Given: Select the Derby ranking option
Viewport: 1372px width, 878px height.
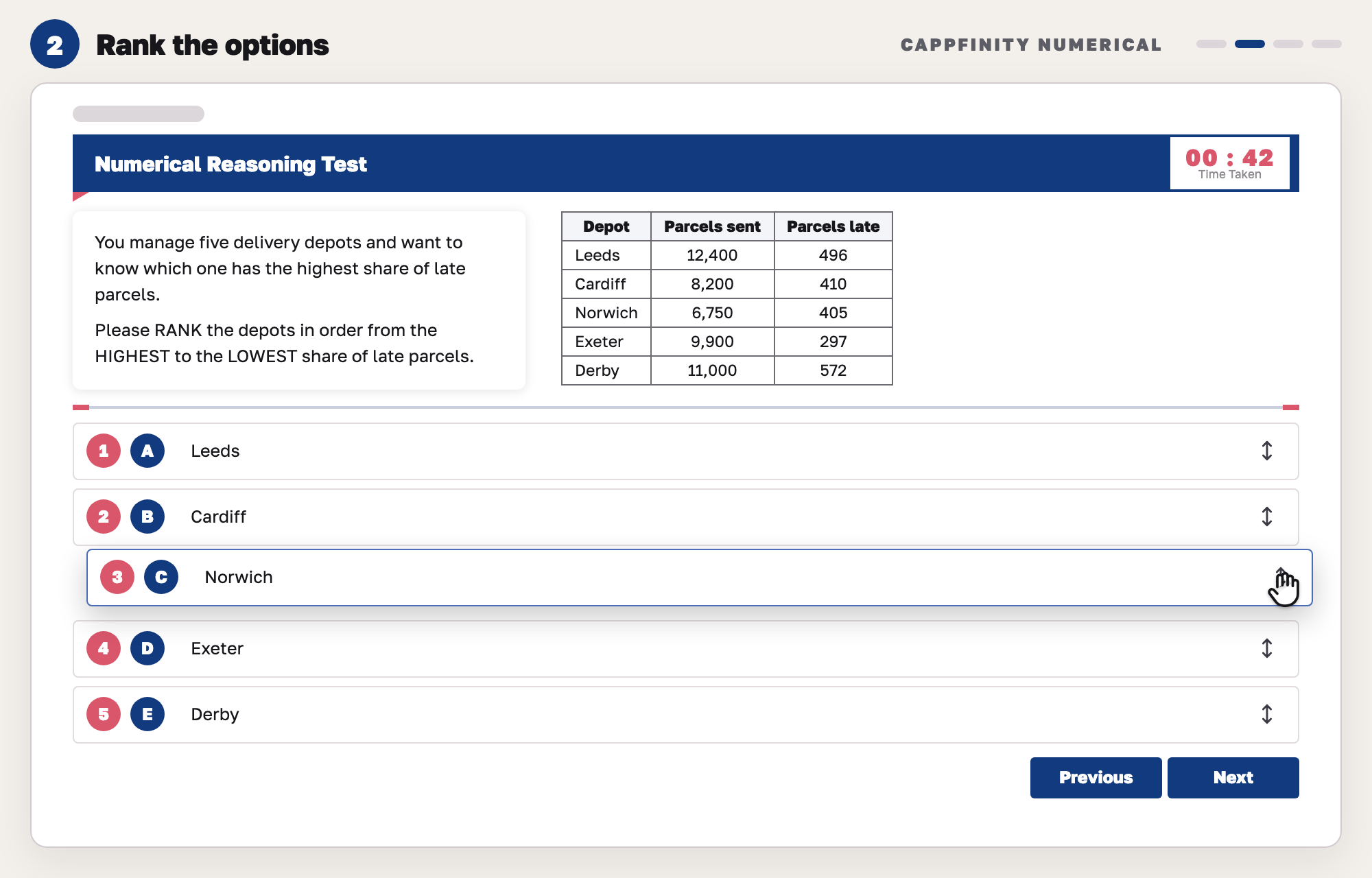Looking at the screenshot, I should 686,715.
